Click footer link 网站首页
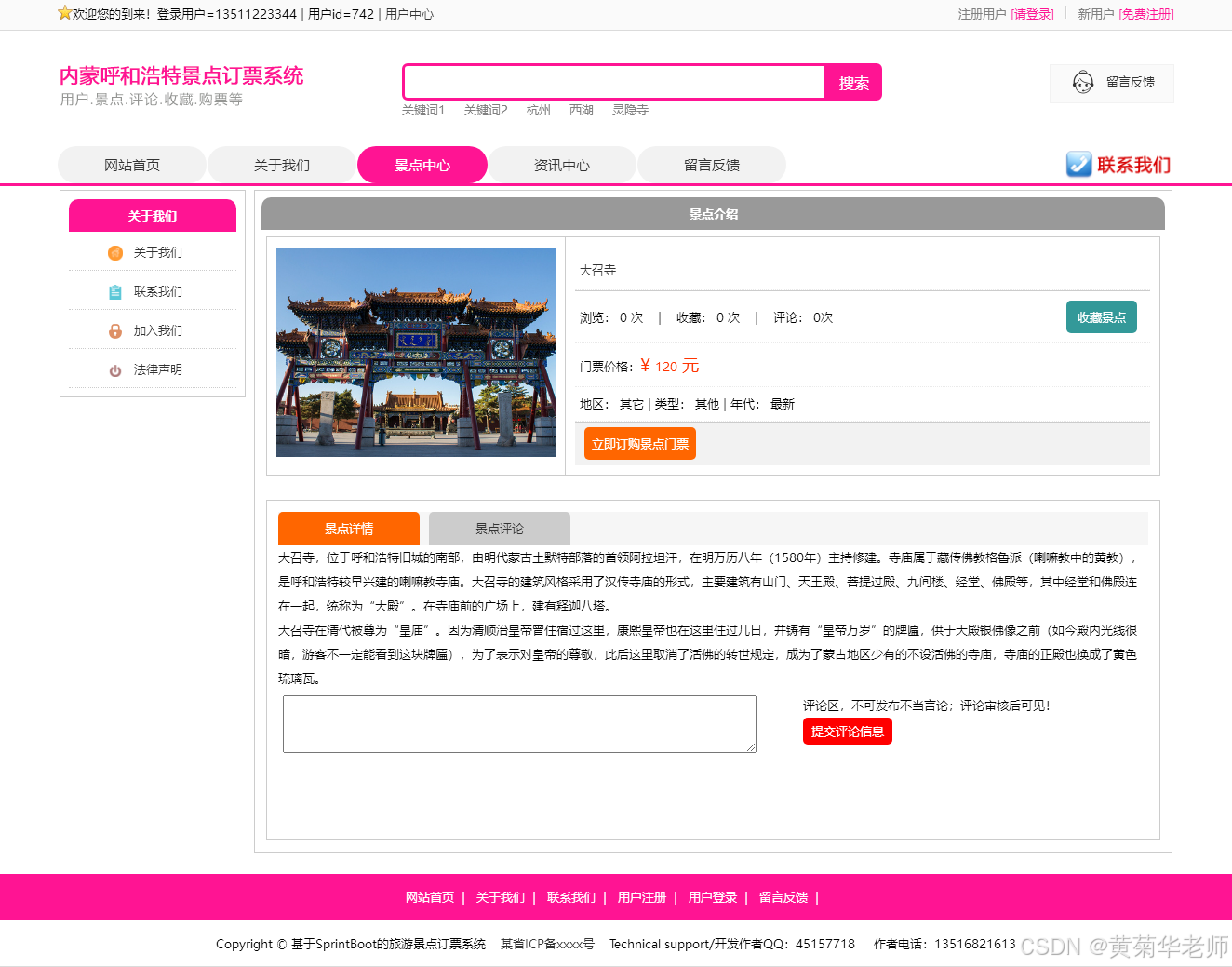 pos(430,897)
